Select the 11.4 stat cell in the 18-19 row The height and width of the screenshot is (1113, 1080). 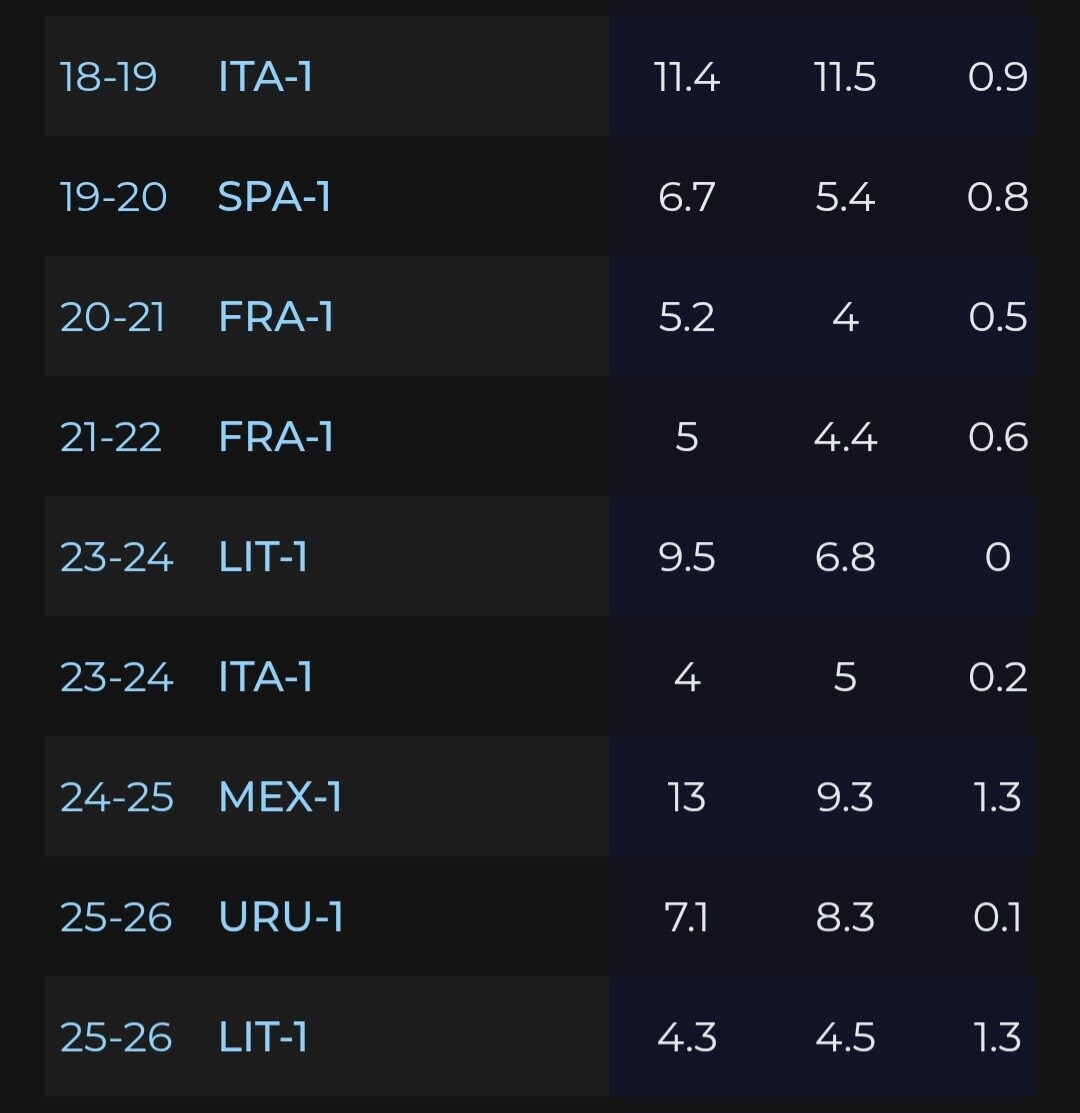[687, 77]
